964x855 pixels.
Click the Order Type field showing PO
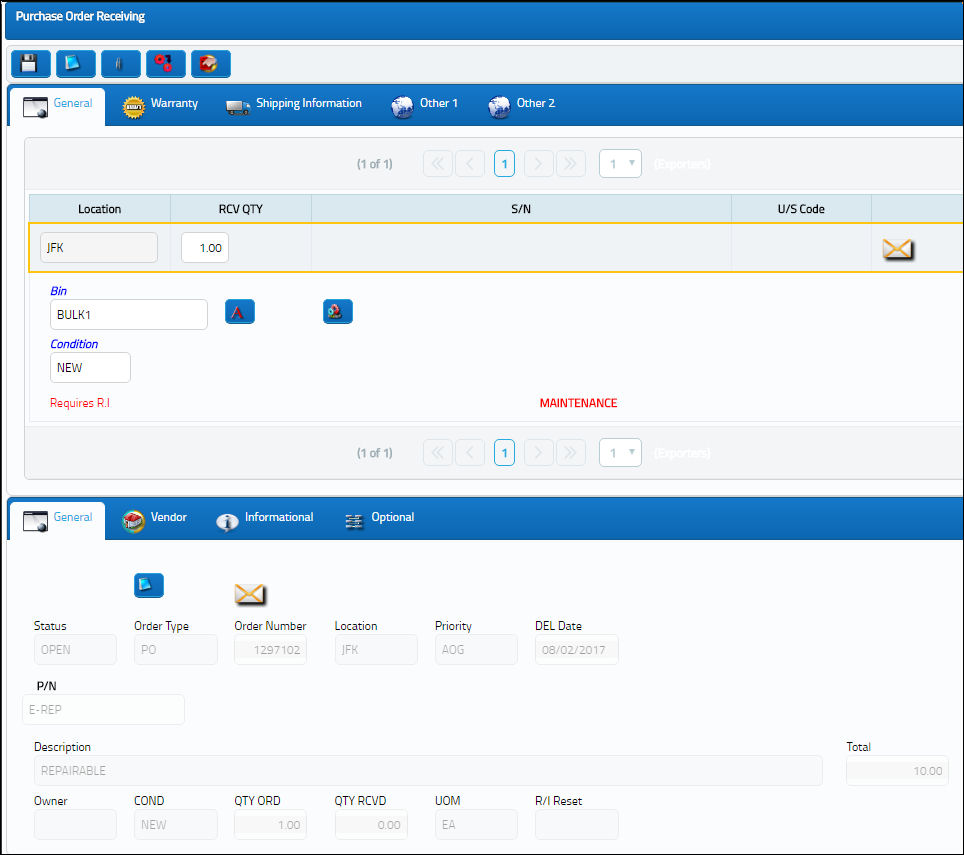coord(175,650)
